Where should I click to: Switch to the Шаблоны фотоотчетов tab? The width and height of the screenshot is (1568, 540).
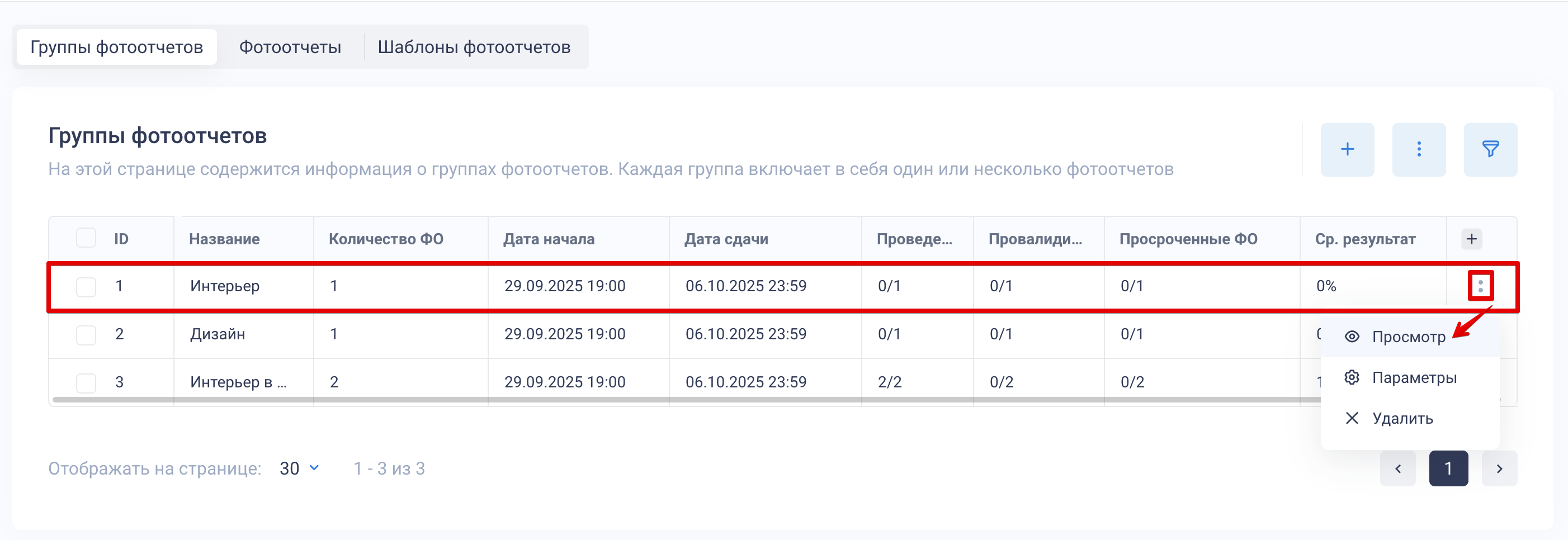[x=474, y=47]
